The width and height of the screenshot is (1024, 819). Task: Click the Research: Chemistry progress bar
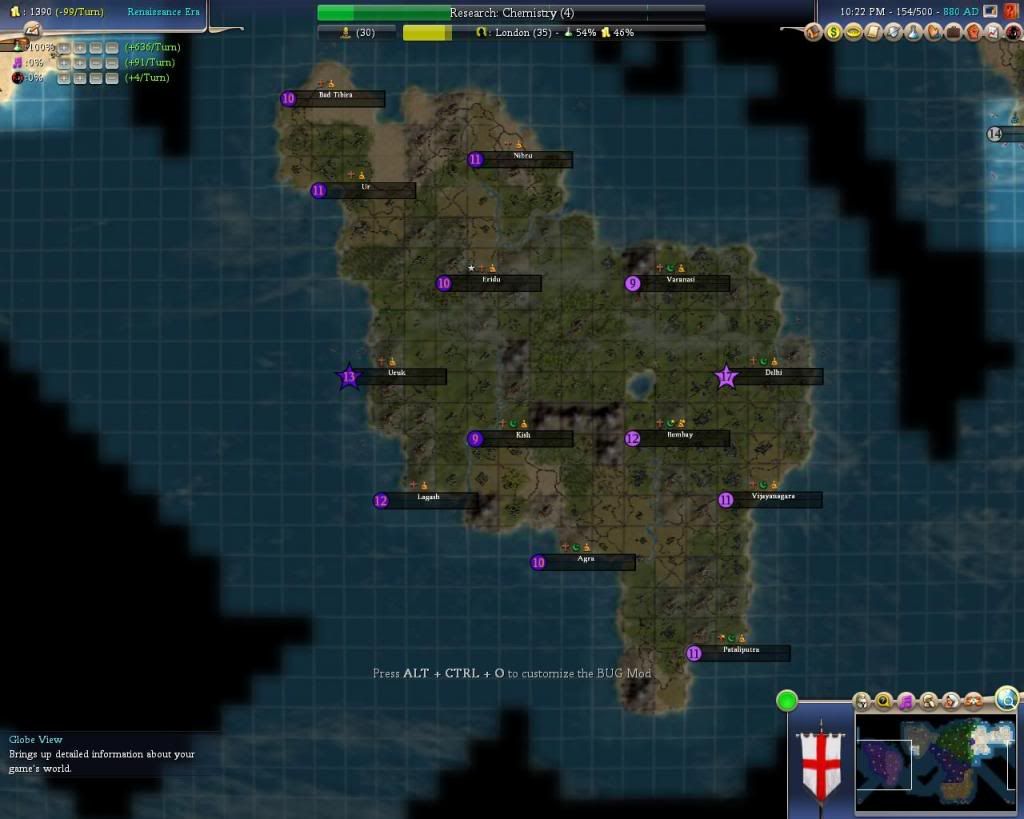[x=511, y=12]
